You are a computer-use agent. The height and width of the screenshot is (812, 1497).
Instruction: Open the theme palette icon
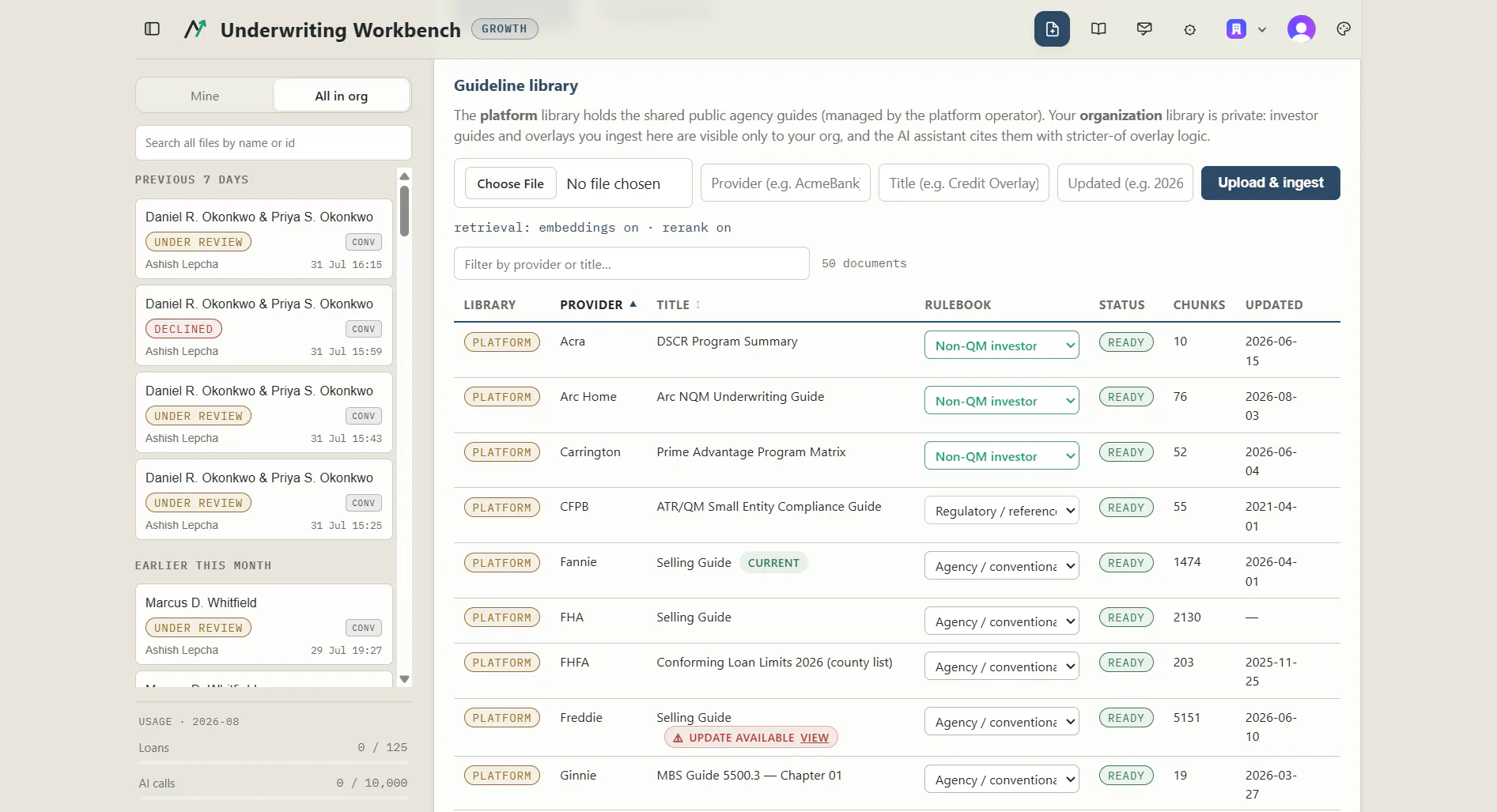(x=1344, y=29)
